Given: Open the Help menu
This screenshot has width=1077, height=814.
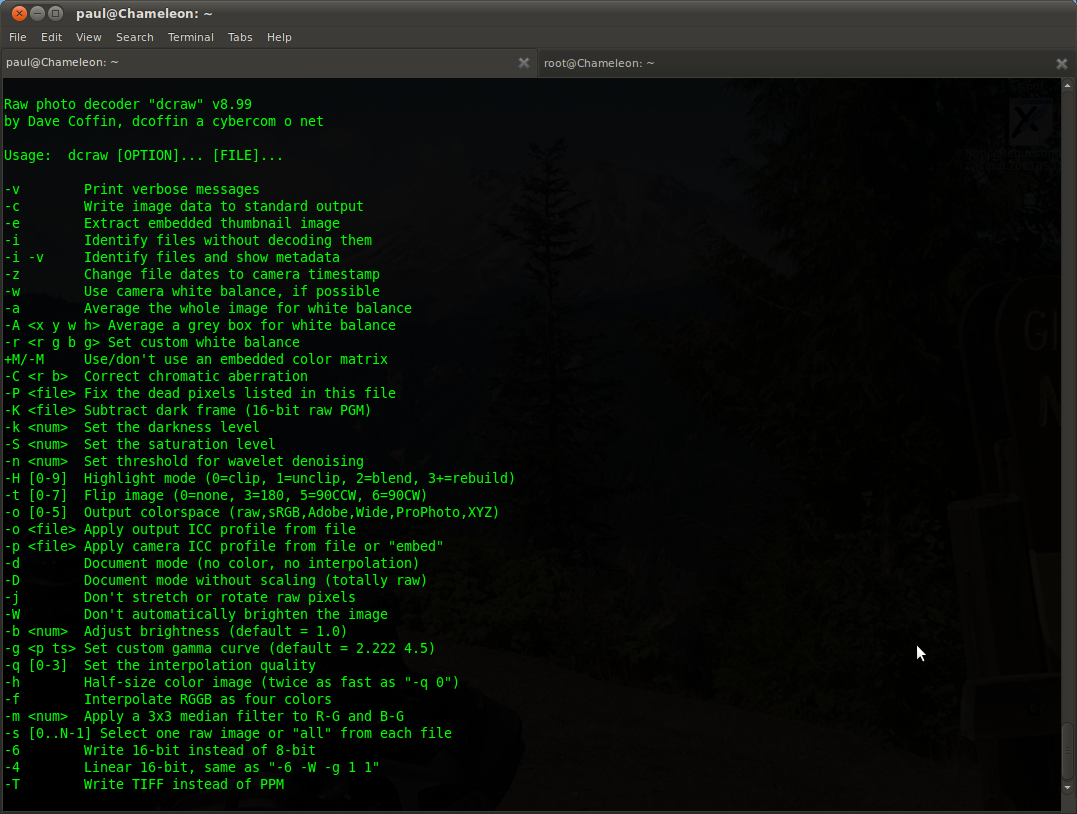Looking at the screenshot, I should 279,37.
